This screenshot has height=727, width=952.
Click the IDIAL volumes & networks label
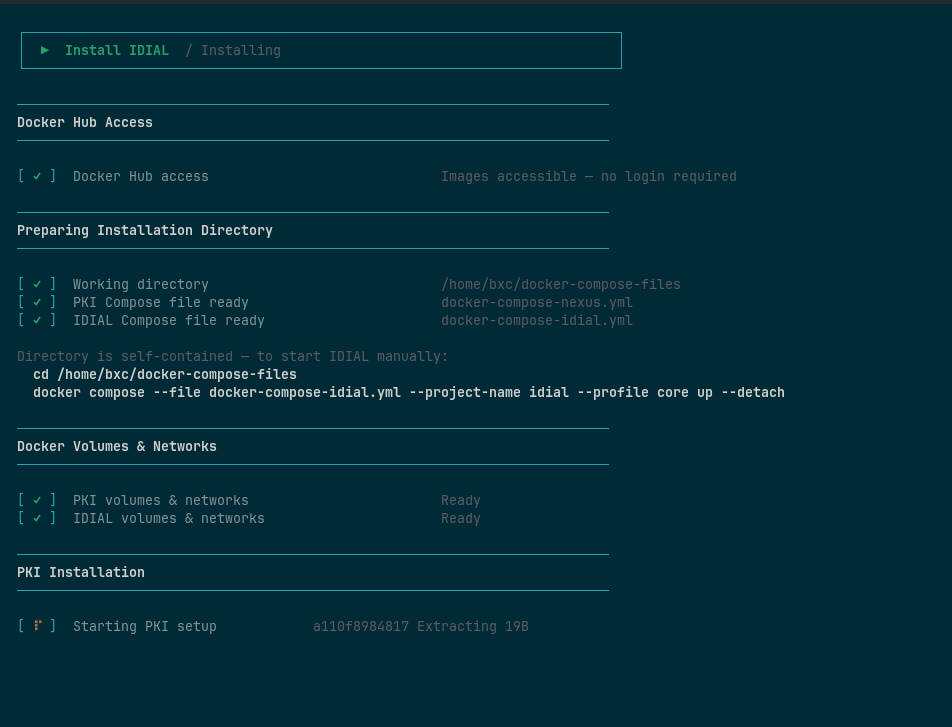pyautogui.click(x=169, y=519)
